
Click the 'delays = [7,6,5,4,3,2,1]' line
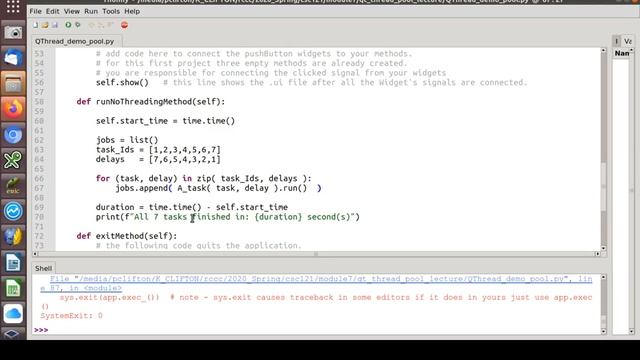coord(158,159)
